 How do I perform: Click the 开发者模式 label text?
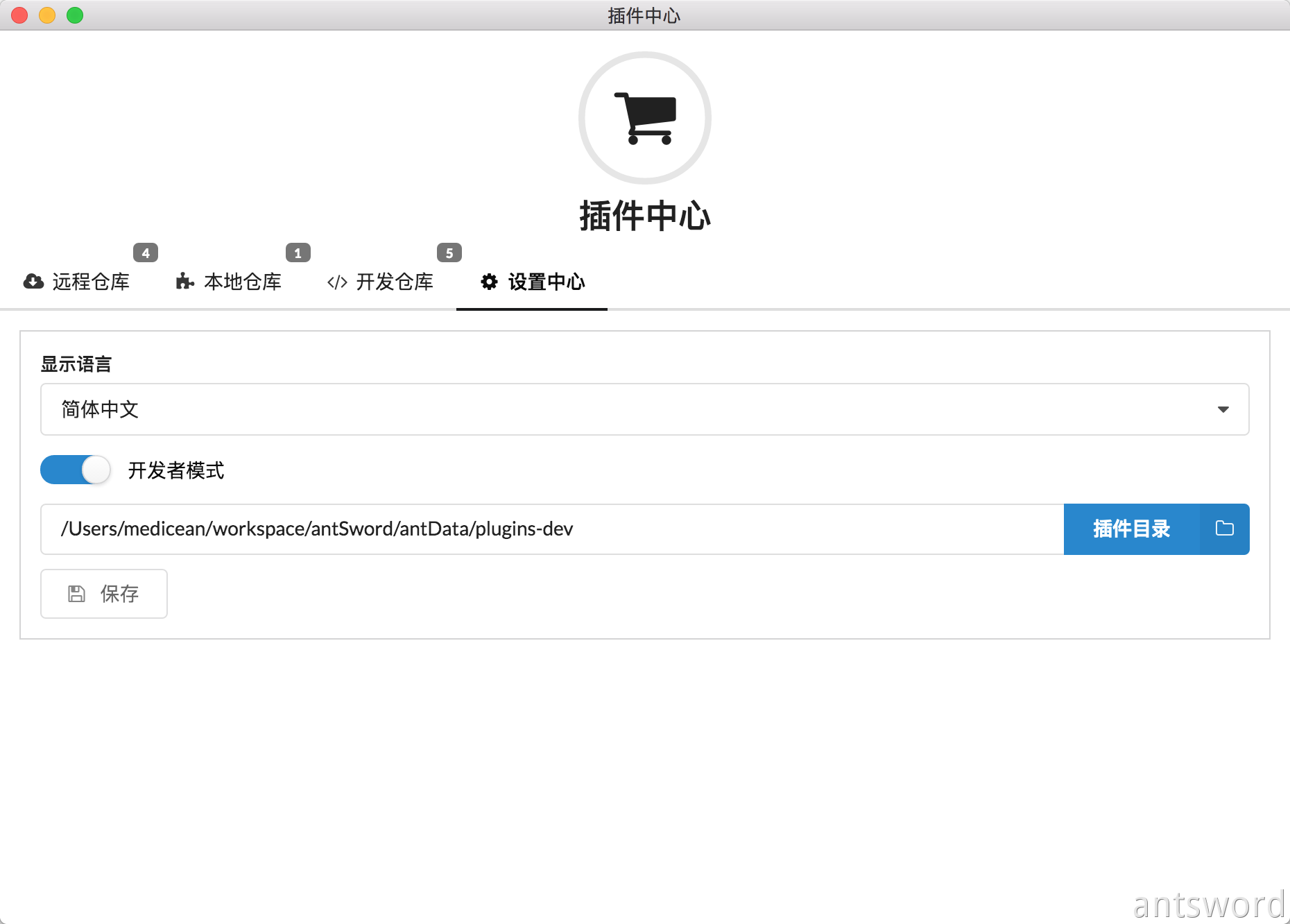176,470
